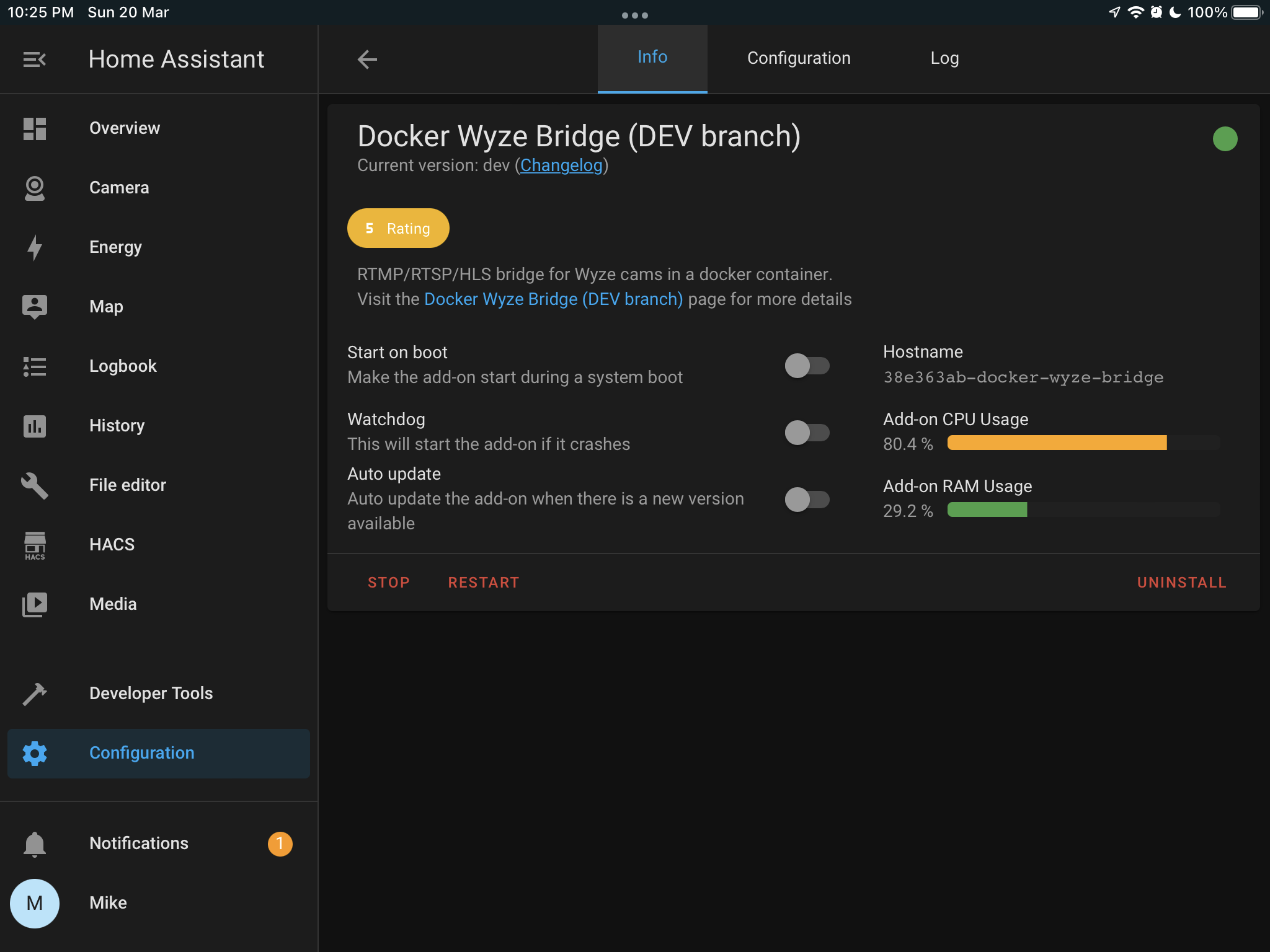Image resolution: width=1270 pixels, height=952 pixels.
Task: Open the Developer Tools hammer icon
Action: (x=35, y=694)
